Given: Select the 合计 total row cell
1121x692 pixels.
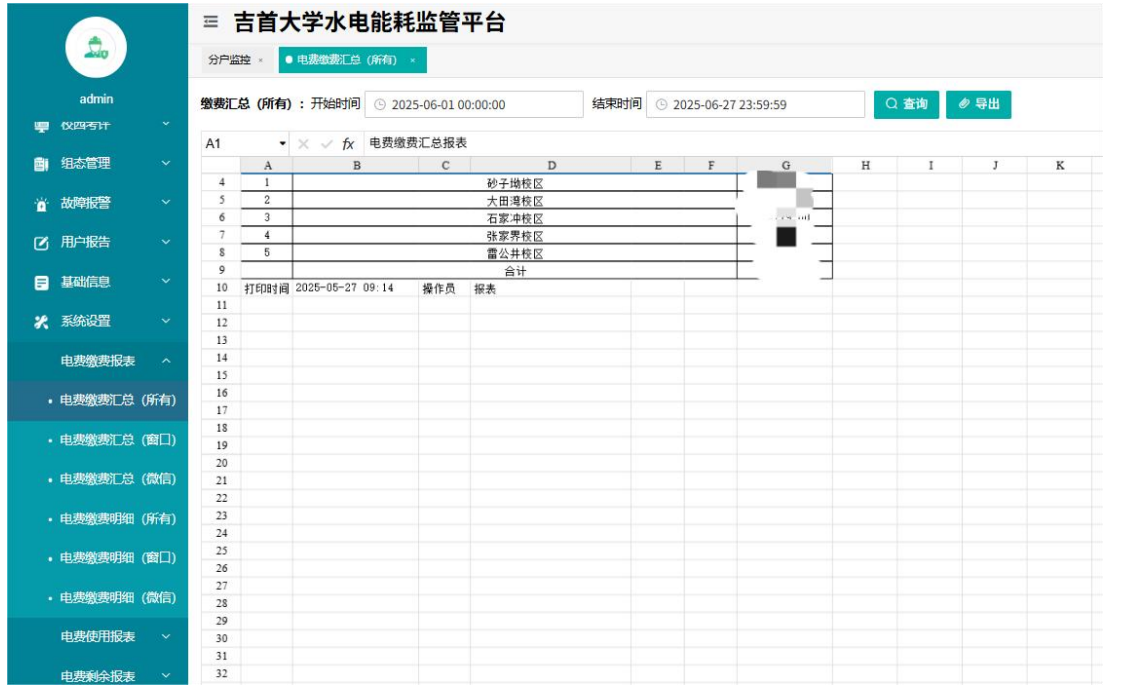Looking at the screenshot, I should click(x=515, y=271).
